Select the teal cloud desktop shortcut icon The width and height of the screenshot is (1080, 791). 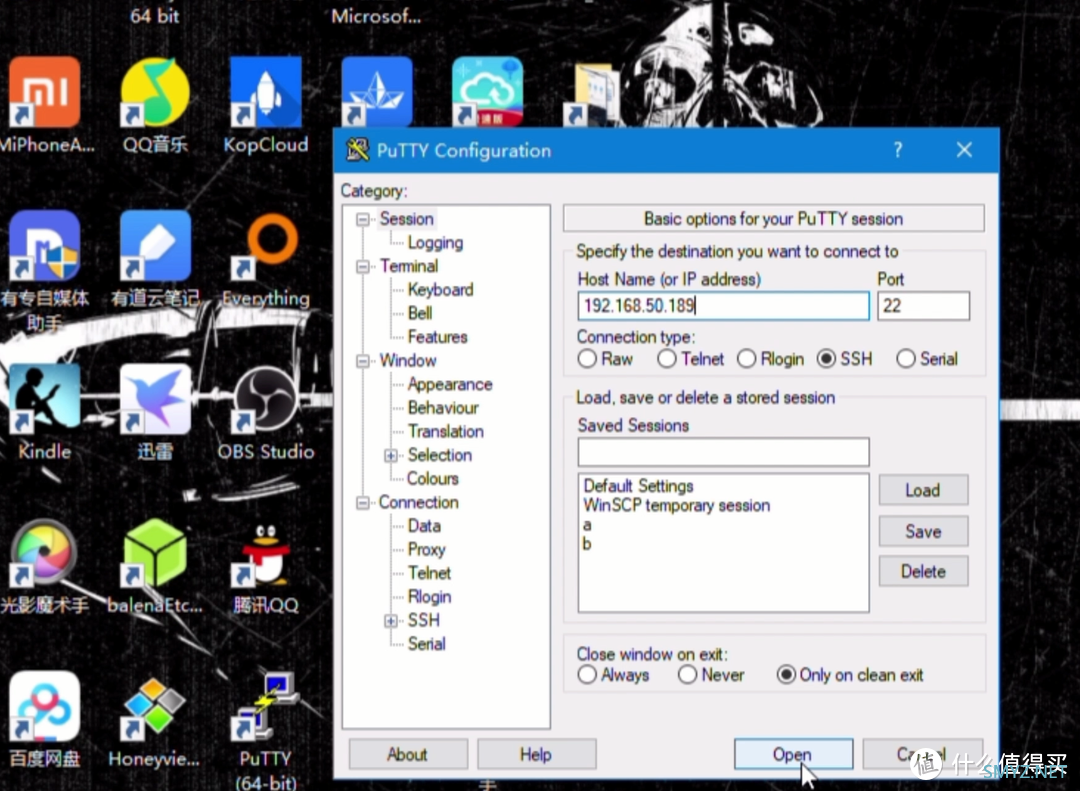487,92
